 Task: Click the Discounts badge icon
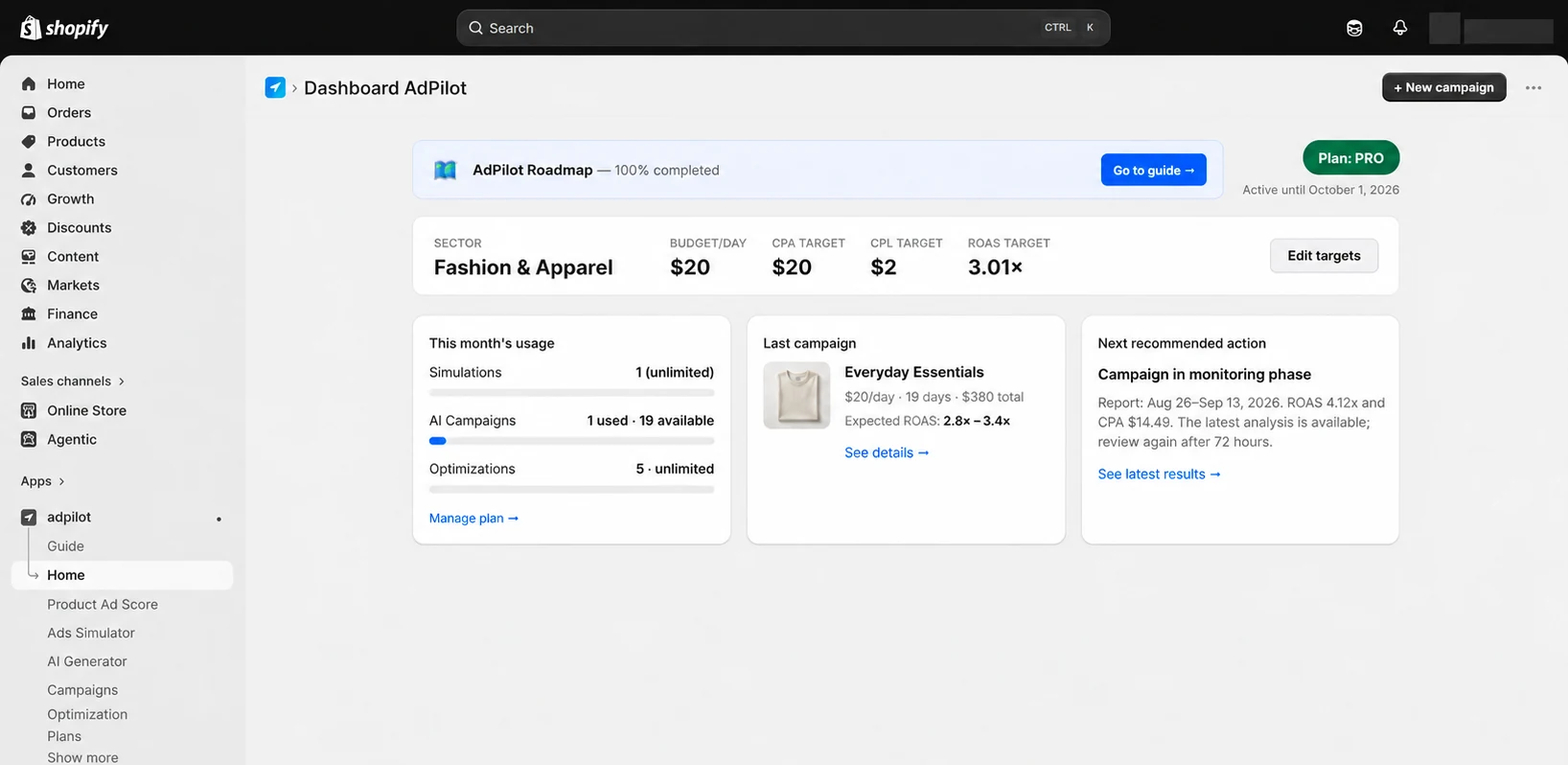(29, 228)
